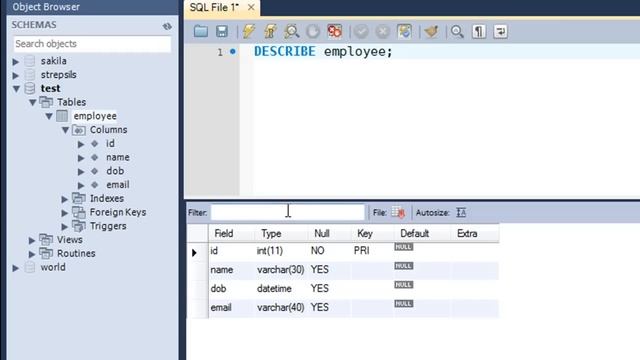Select the email column in tree
The width and height of the screenshot is (640, 360).
point(118,184)
